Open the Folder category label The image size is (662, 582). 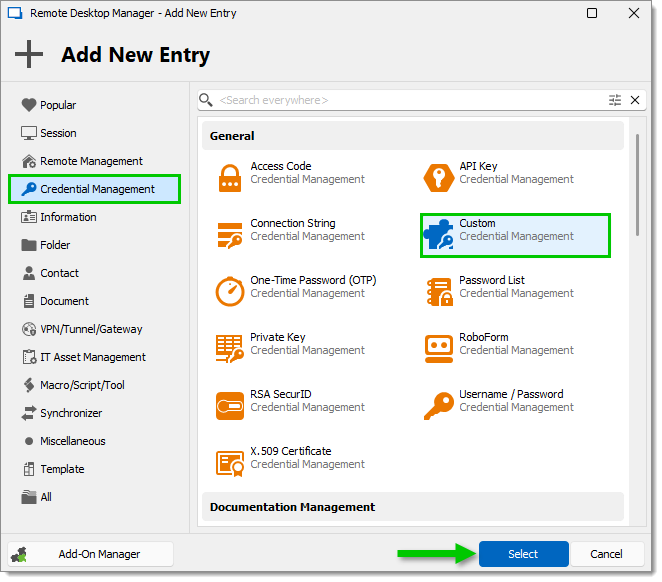pyautogui.click(x=55, y=245)
